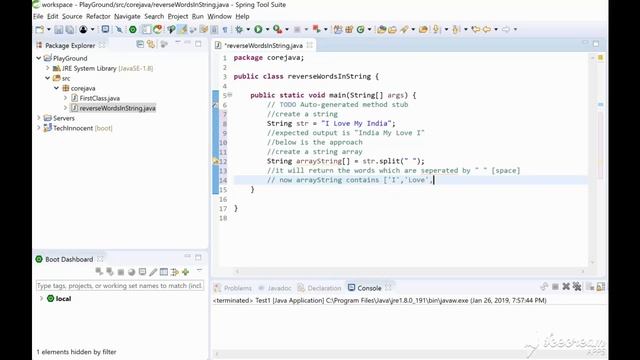Click the Last Edit Location arrow icon
Image resolution: width=640 pixels, height=360 pixels.
476,29
